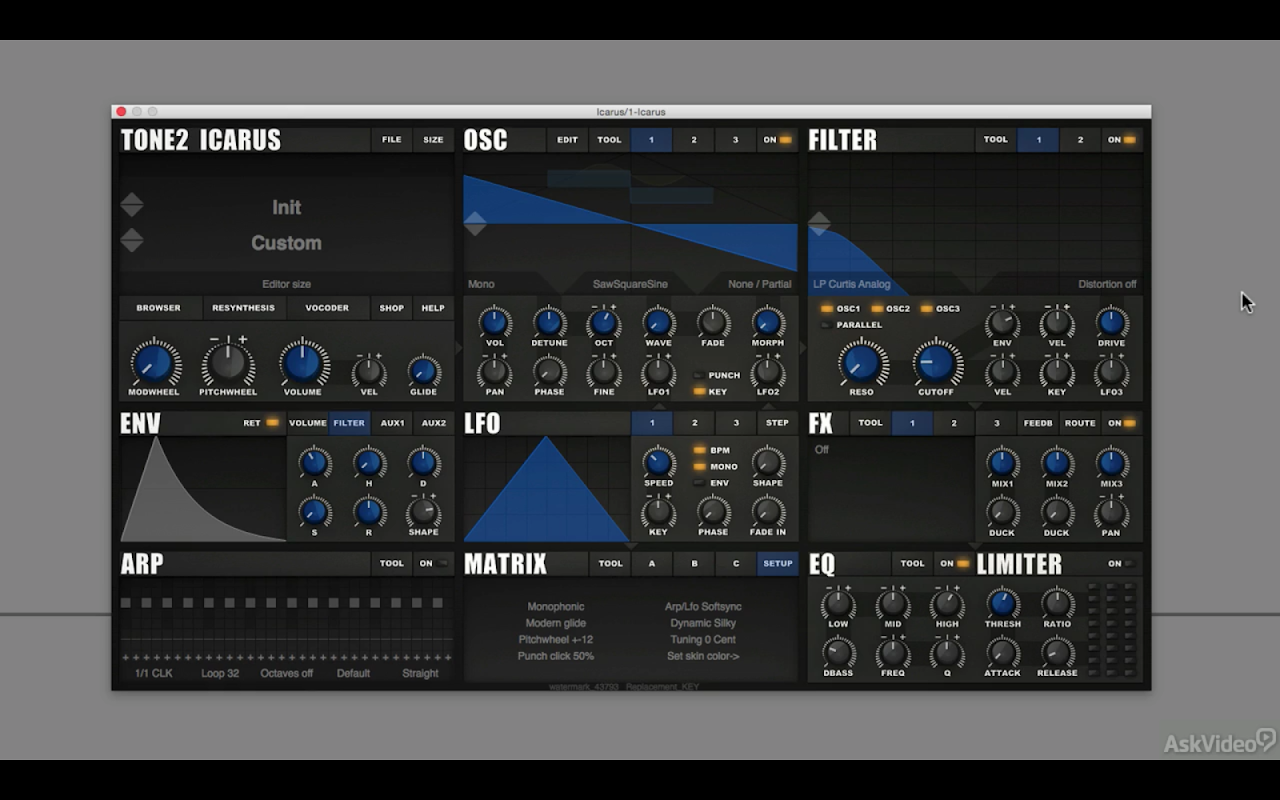Click the master VOLUME knob
Image resolution: width=1280 pixels, height=800 pixels.
click(x=303, y=363)
